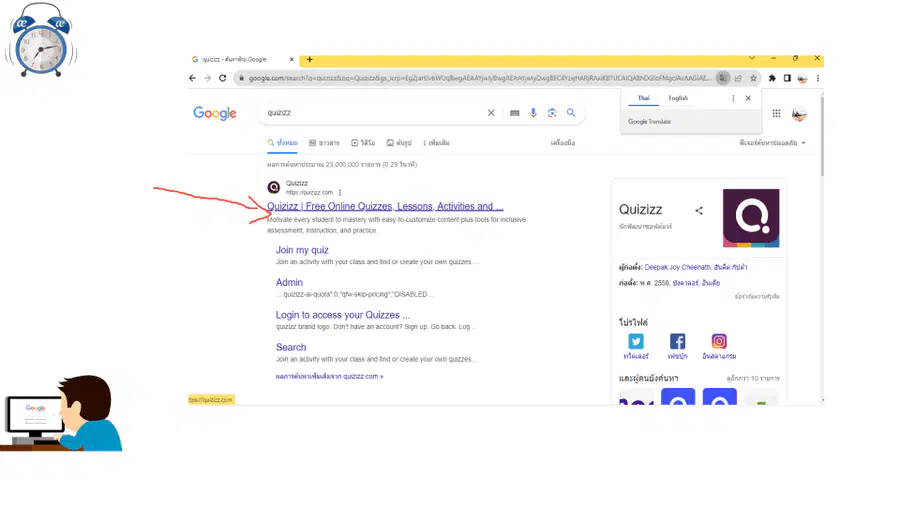Click Chrome profile avatar in toolbar
The height and width of the screenshot is (506, 900).
click(x=802, y=78)
